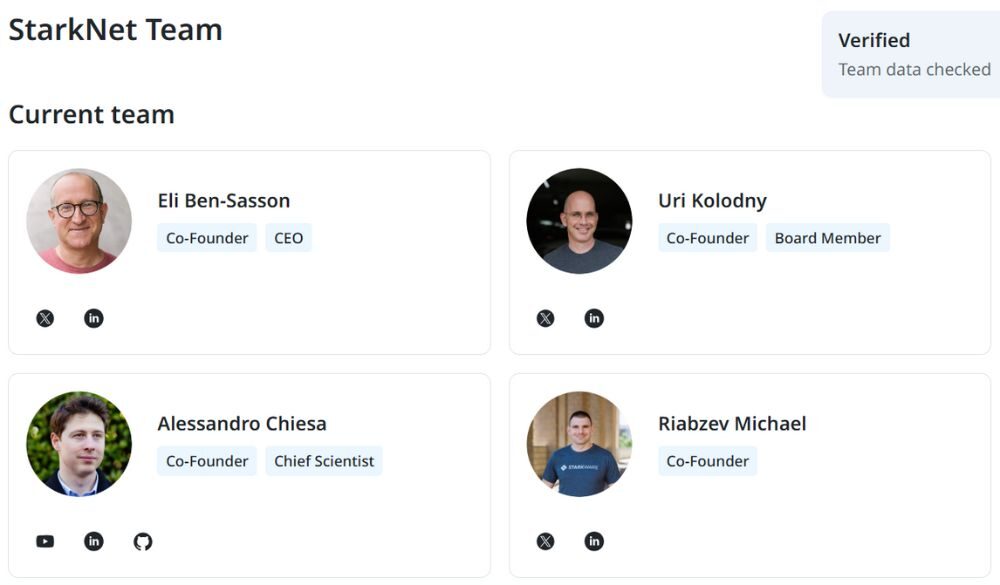Select the Alessandro Chiesa name link
Viewport: 1000px width, 585px height.
(242, 424)
